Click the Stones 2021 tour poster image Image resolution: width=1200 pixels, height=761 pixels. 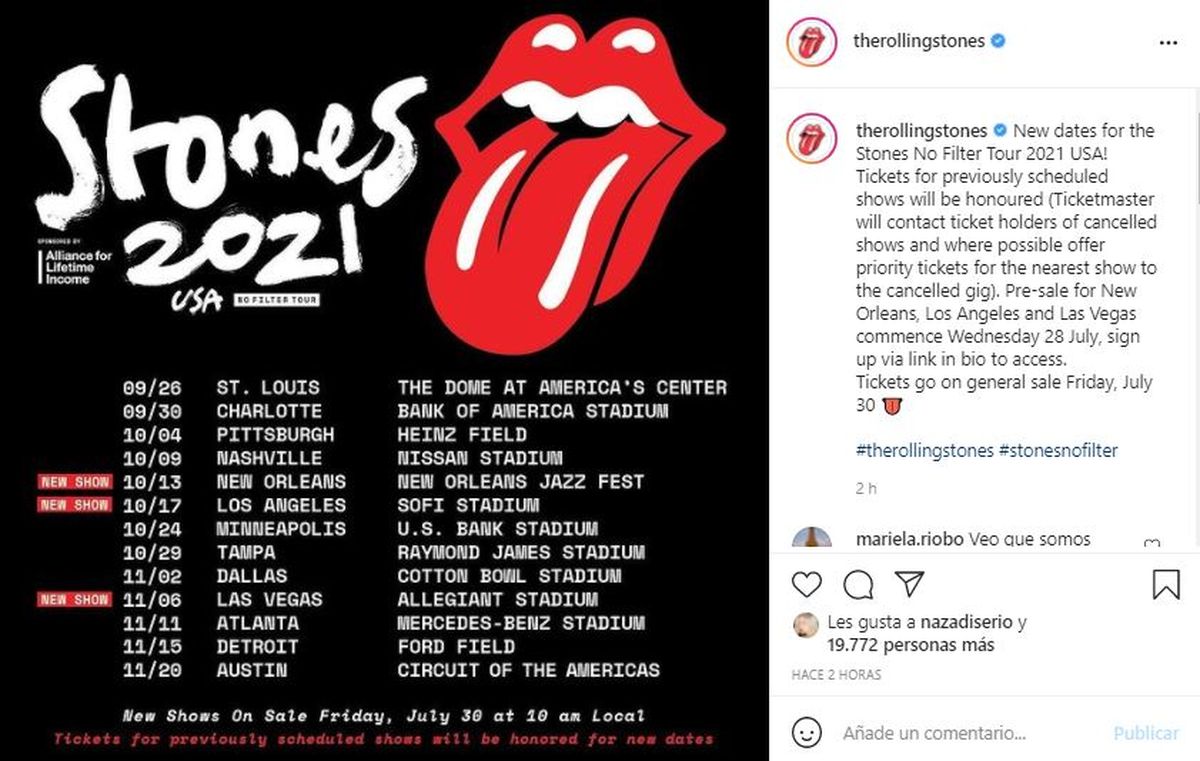coord(385,380)
